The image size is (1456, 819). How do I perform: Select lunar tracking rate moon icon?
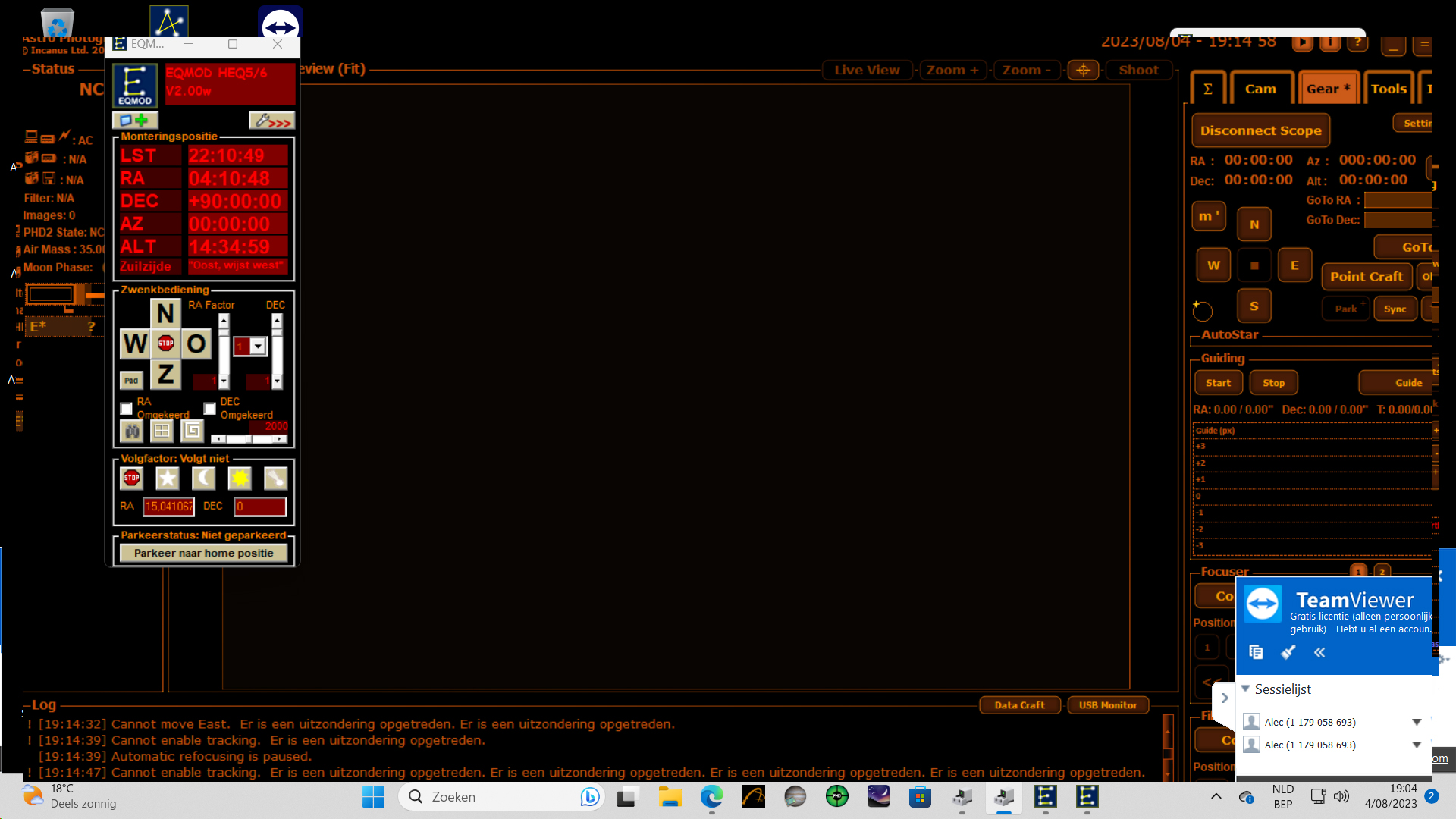203,478
